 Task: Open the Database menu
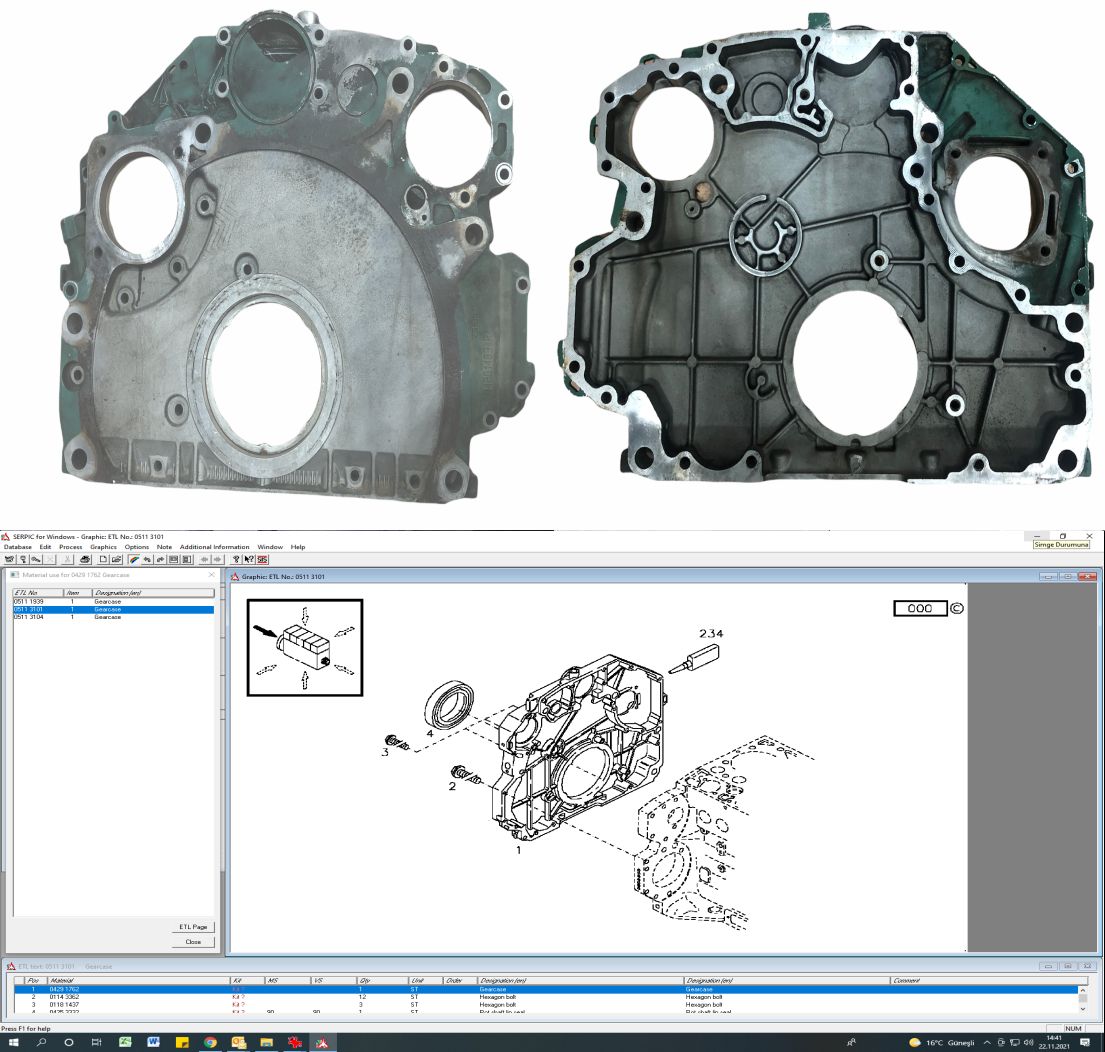point(18,547)
